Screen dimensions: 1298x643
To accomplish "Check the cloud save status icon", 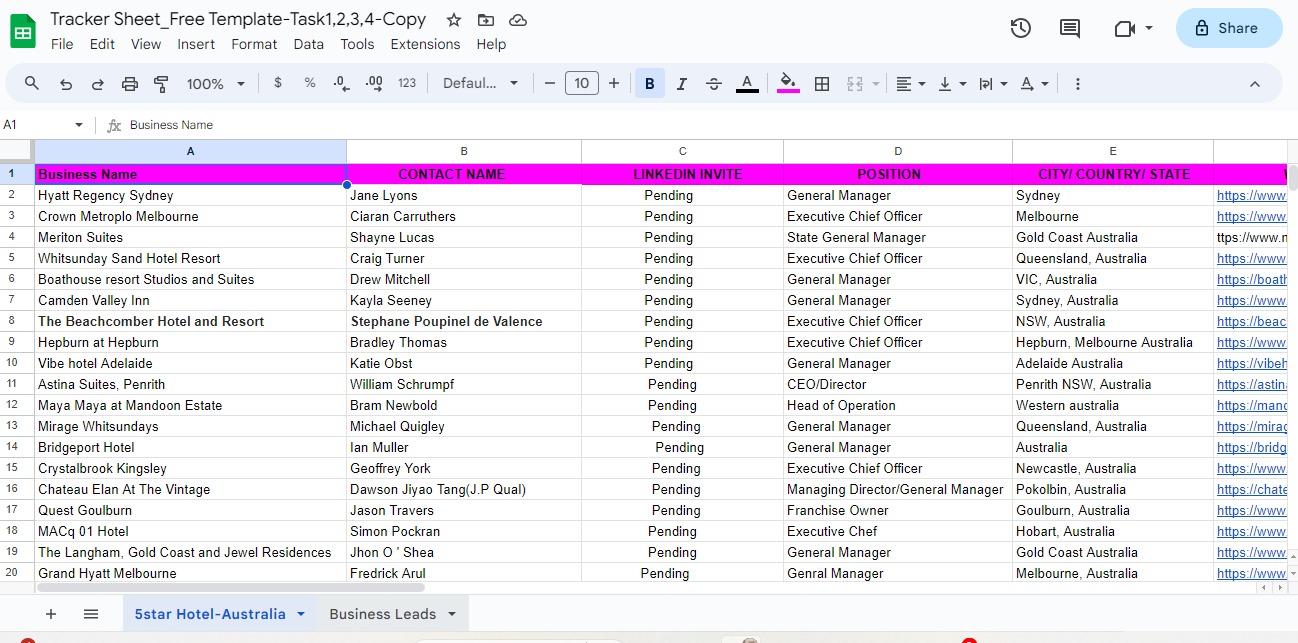I will pos(518,20).
